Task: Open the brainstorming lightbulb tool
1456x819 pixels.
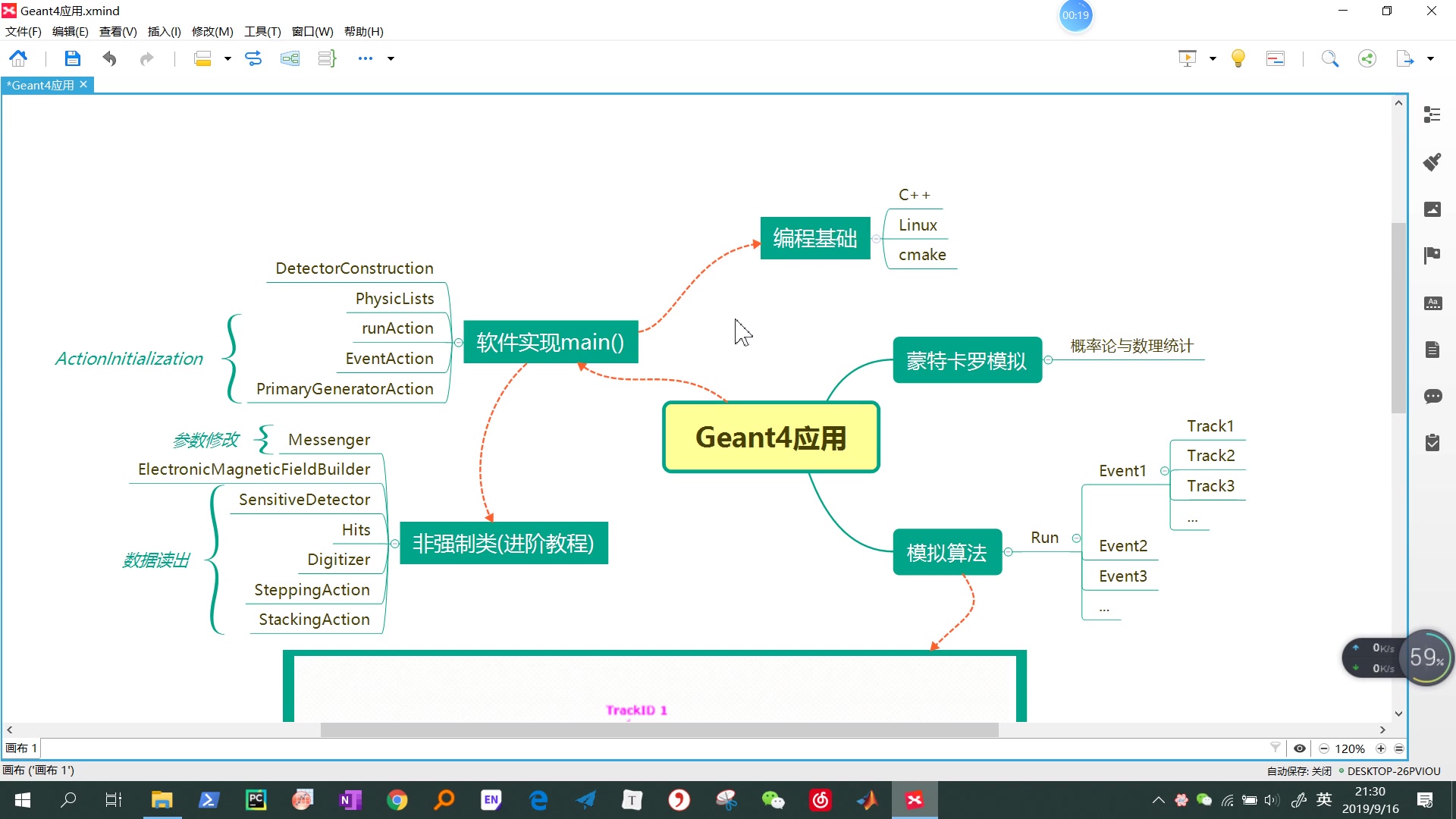Action: pos(1238,58)
